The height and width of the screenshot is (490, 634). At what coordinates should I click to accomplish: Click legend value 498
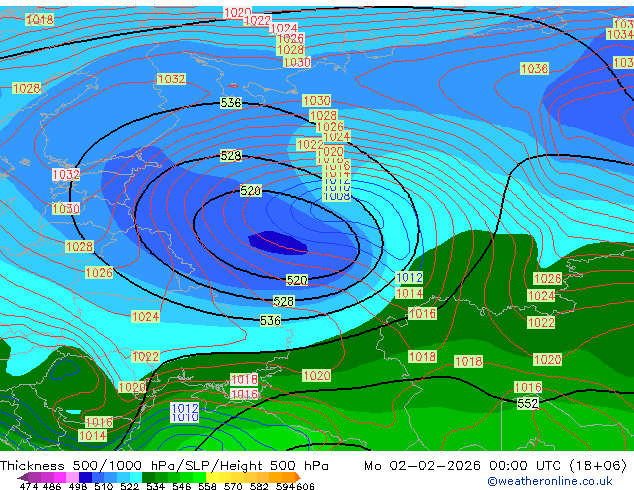coord(78,486)
